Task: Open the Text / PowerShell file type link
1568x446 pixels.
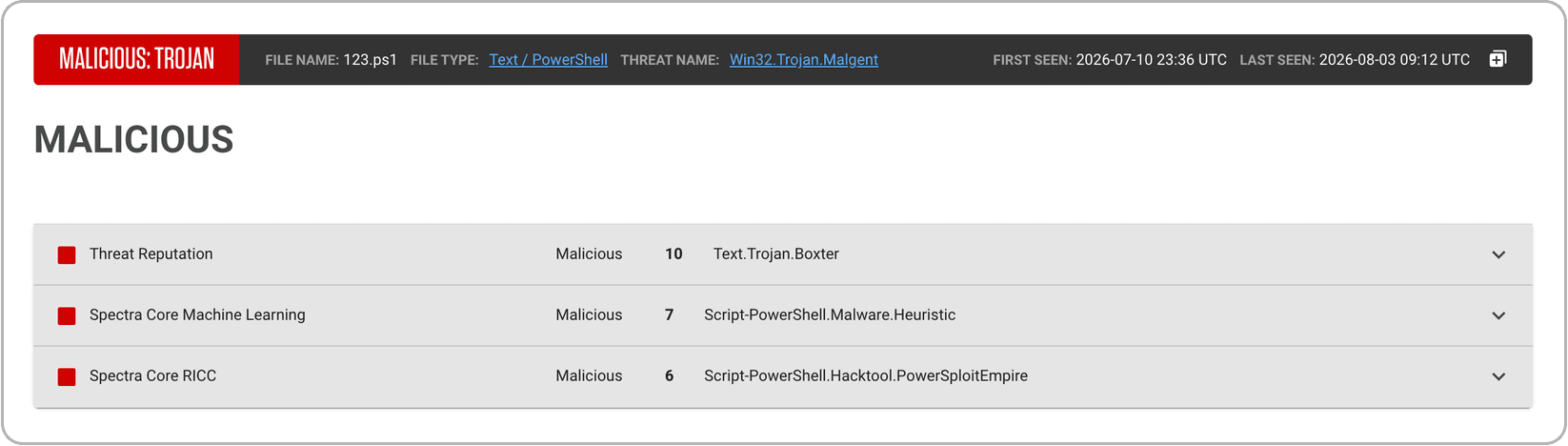Action: click(x=549, y=59)
